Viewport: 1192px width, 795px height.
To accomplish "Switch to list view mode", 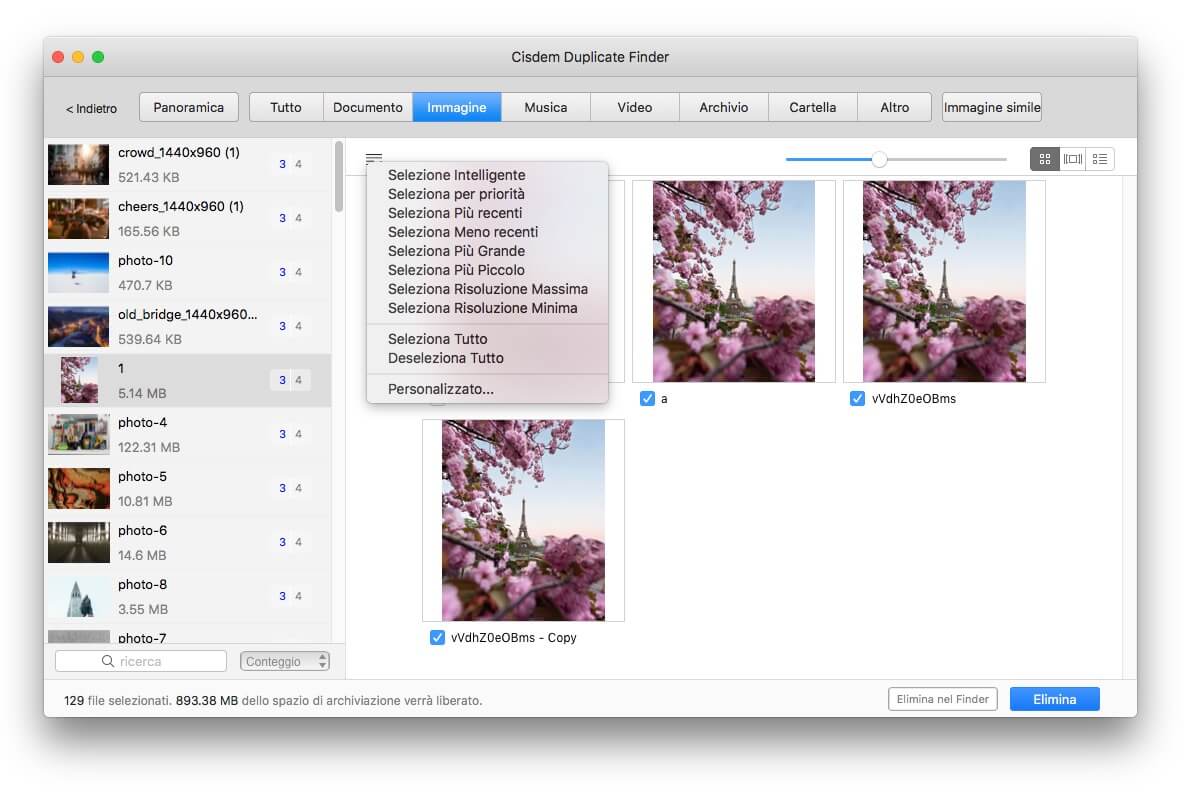I will [x=1100, y=159].
